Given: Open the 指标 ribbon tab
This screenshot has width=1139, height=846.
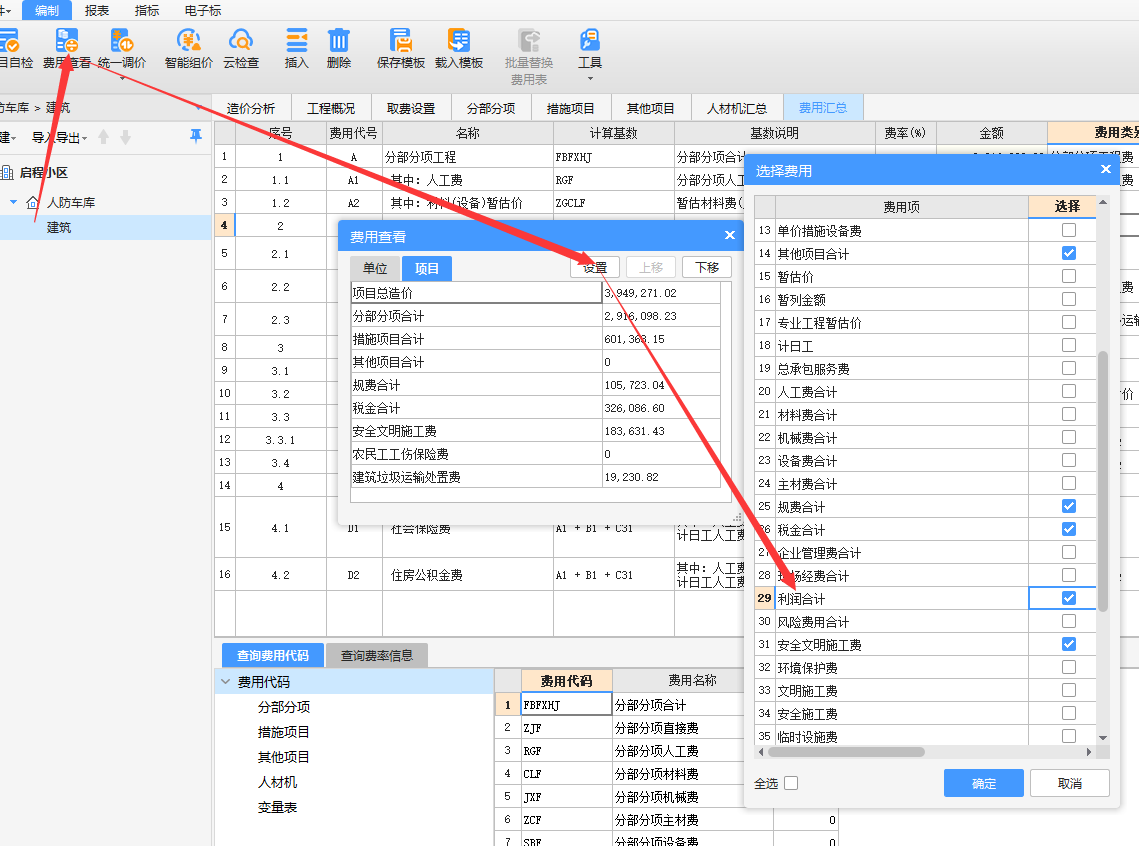Looking at the screenshot, I should (147, 10).
